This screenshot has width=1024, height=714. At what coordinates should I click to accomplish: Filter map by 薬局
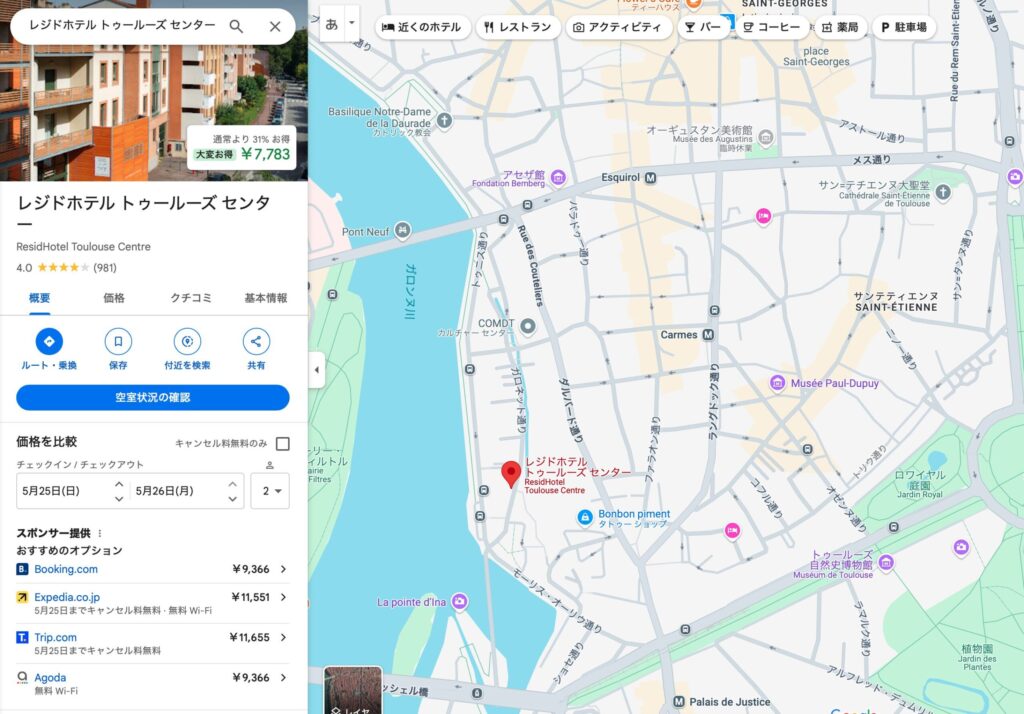coord(840,27)
